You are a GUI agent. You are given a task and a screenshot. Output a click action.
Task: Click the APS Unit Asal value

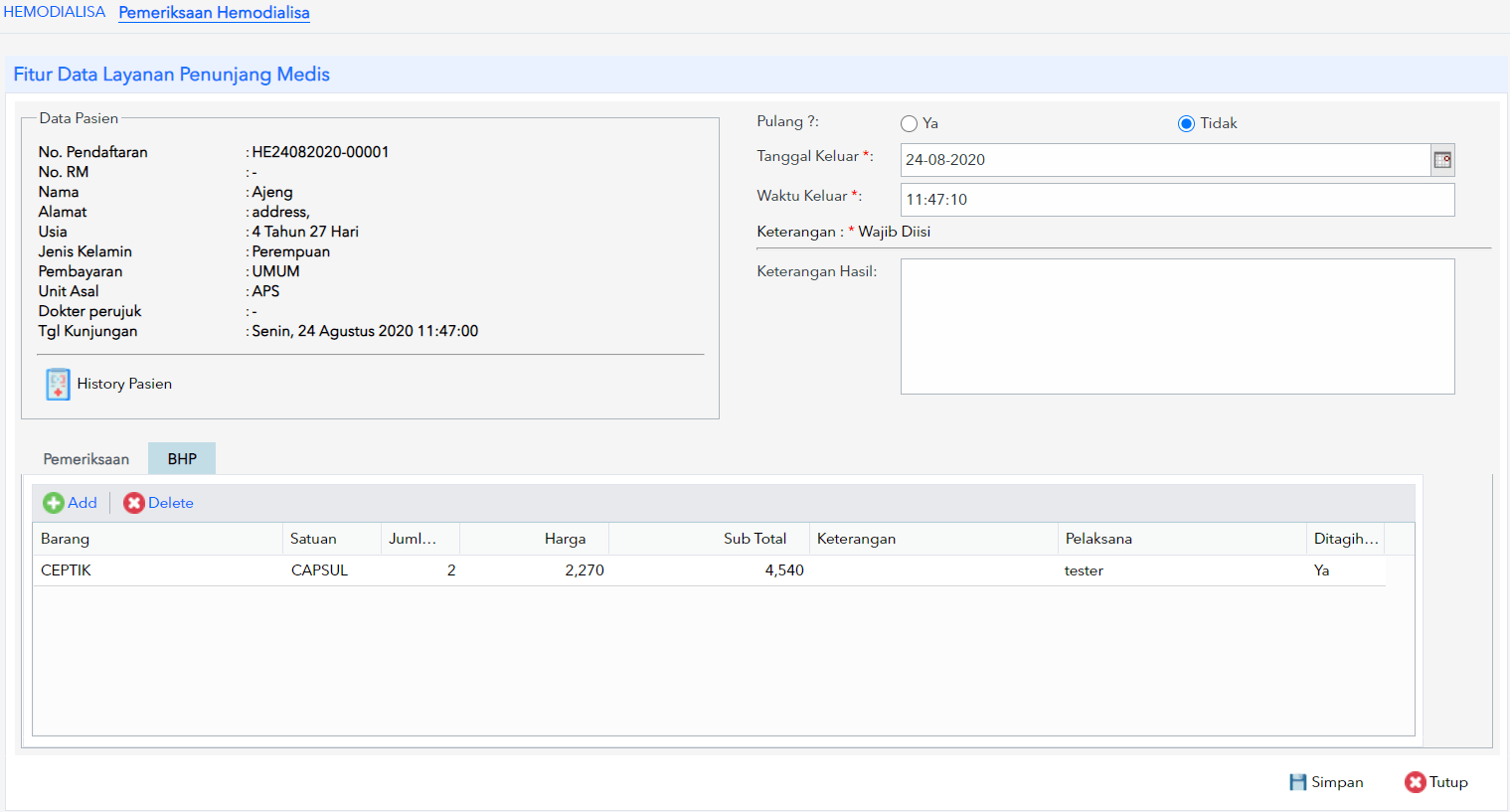point(265,291)
